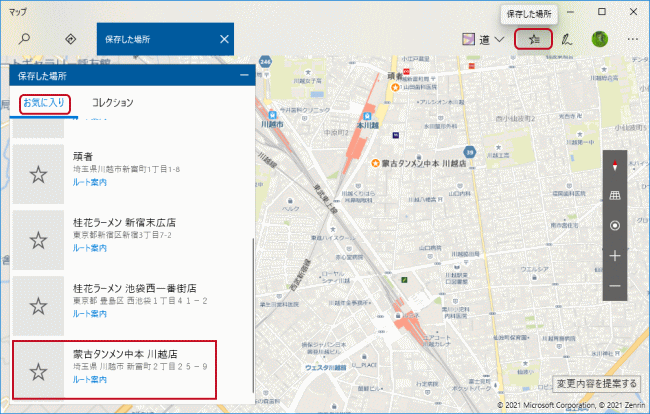
Task: Zoom in with the plus button
Action: tap(615, 256)
